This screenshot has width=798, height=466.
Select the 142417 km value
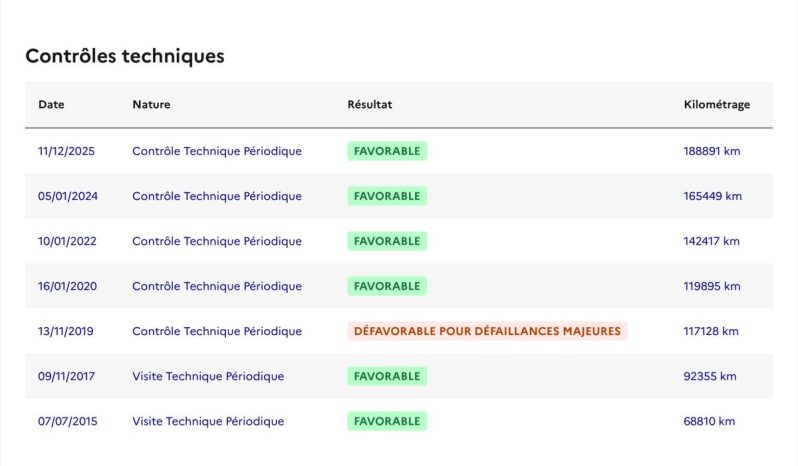tap(711, 241)
